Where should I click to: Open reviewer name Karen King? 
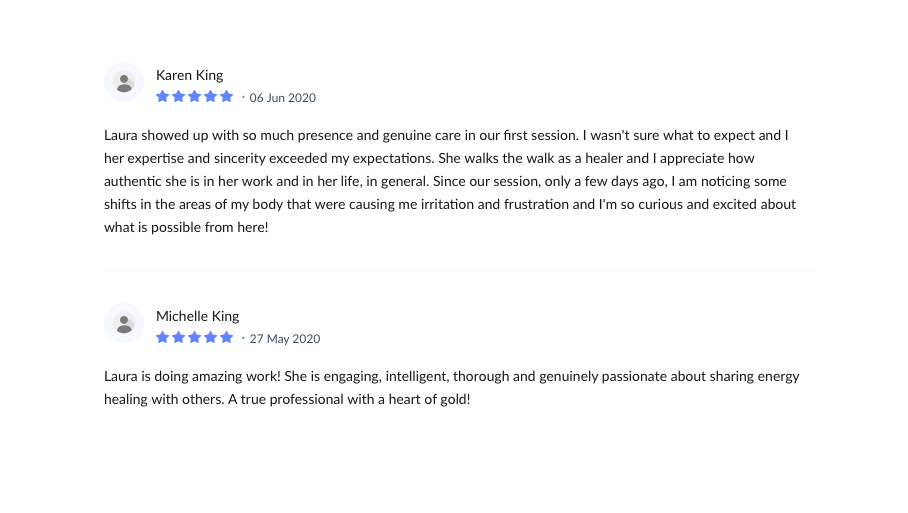[x=190, y=75]
